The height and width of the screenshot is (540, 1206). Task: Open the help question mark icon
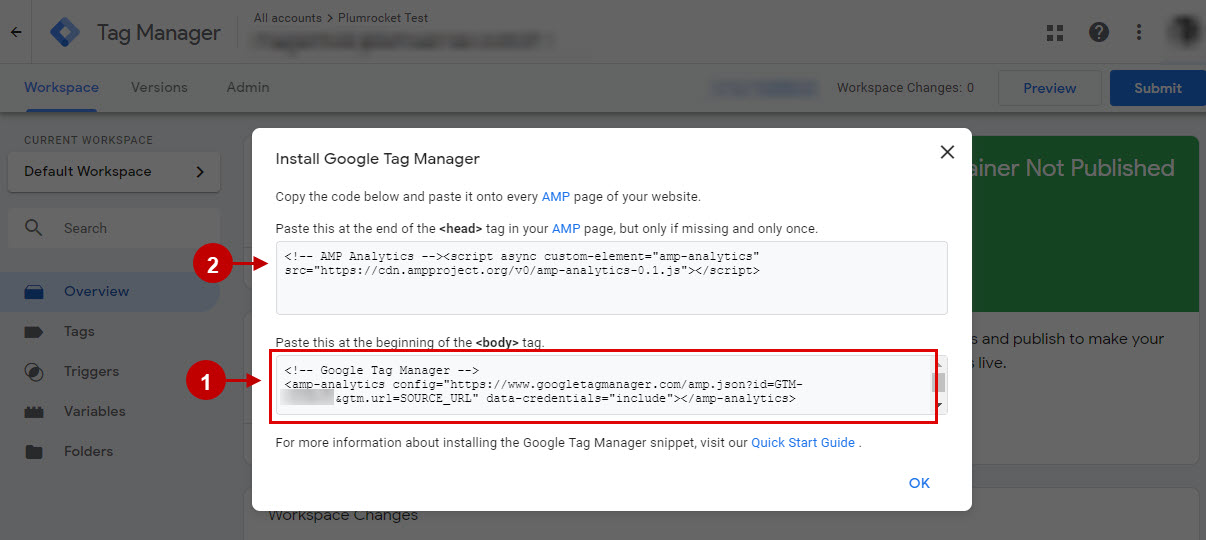pos(1099,32)
